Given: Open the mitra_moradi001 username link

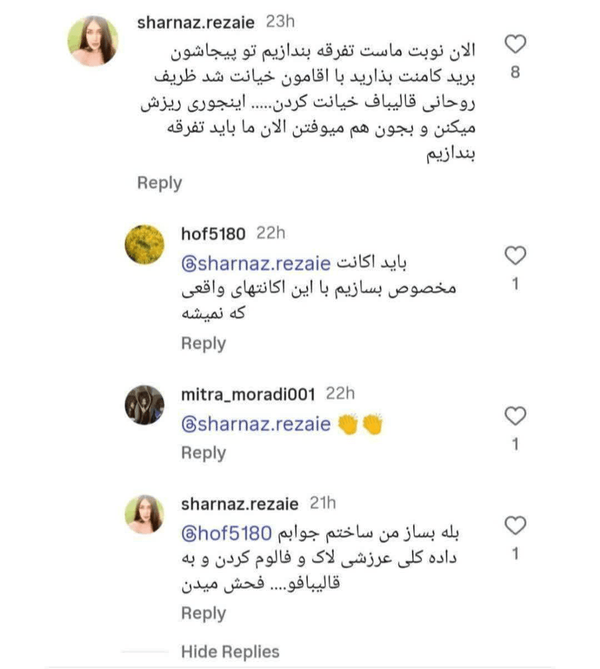Looking at the screenshot, I should coord(244,392).
